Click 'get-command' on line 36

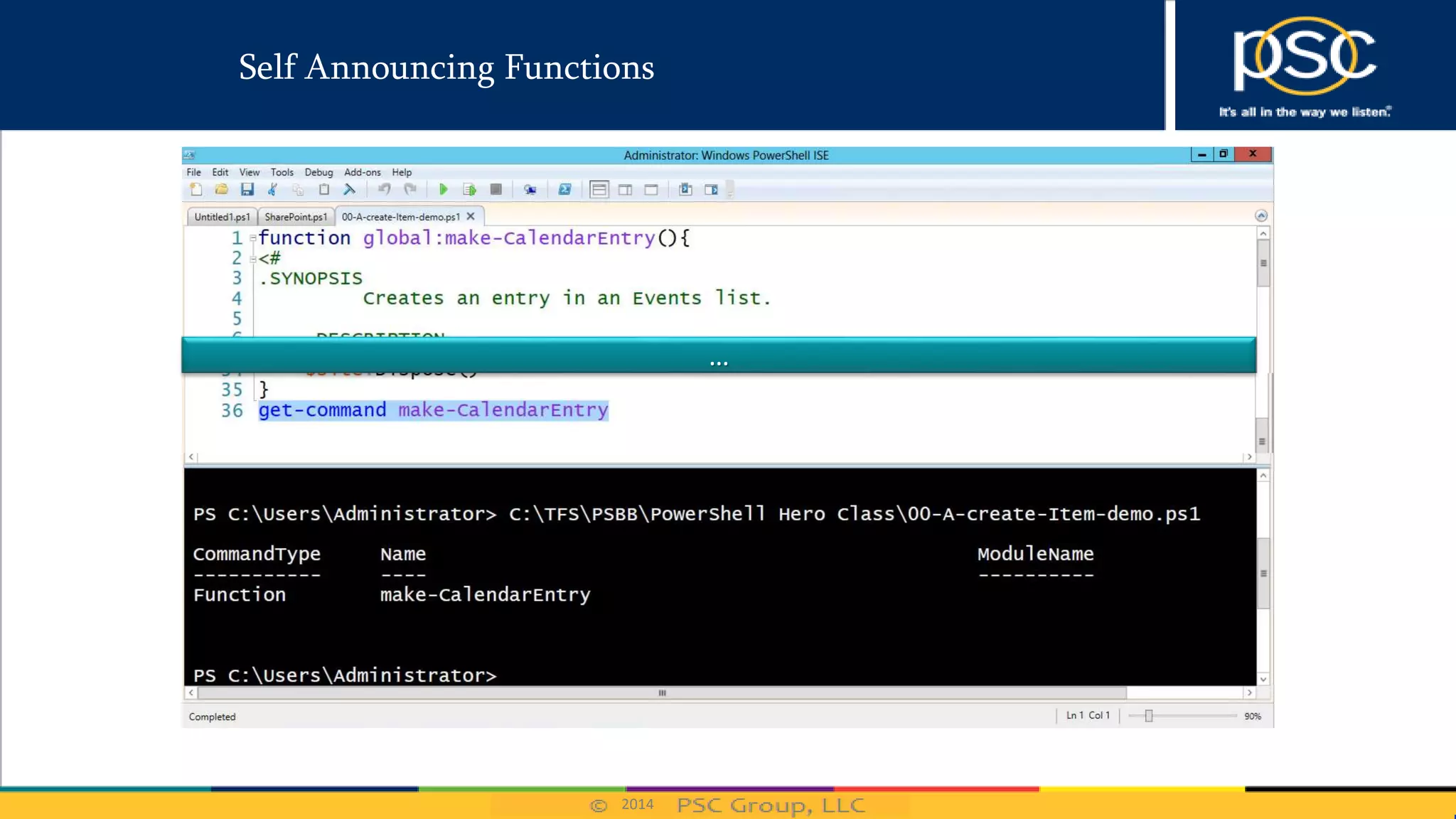(322, 410)
